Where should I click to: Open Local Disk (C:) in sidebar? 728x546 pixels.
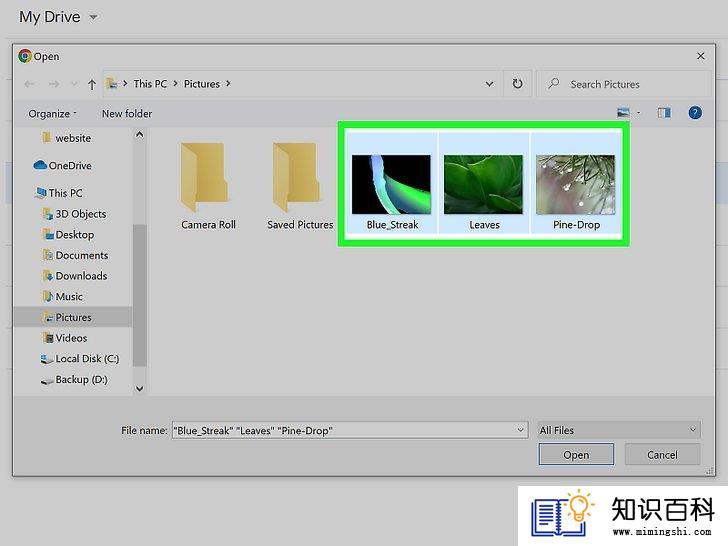tap(80, 359)
